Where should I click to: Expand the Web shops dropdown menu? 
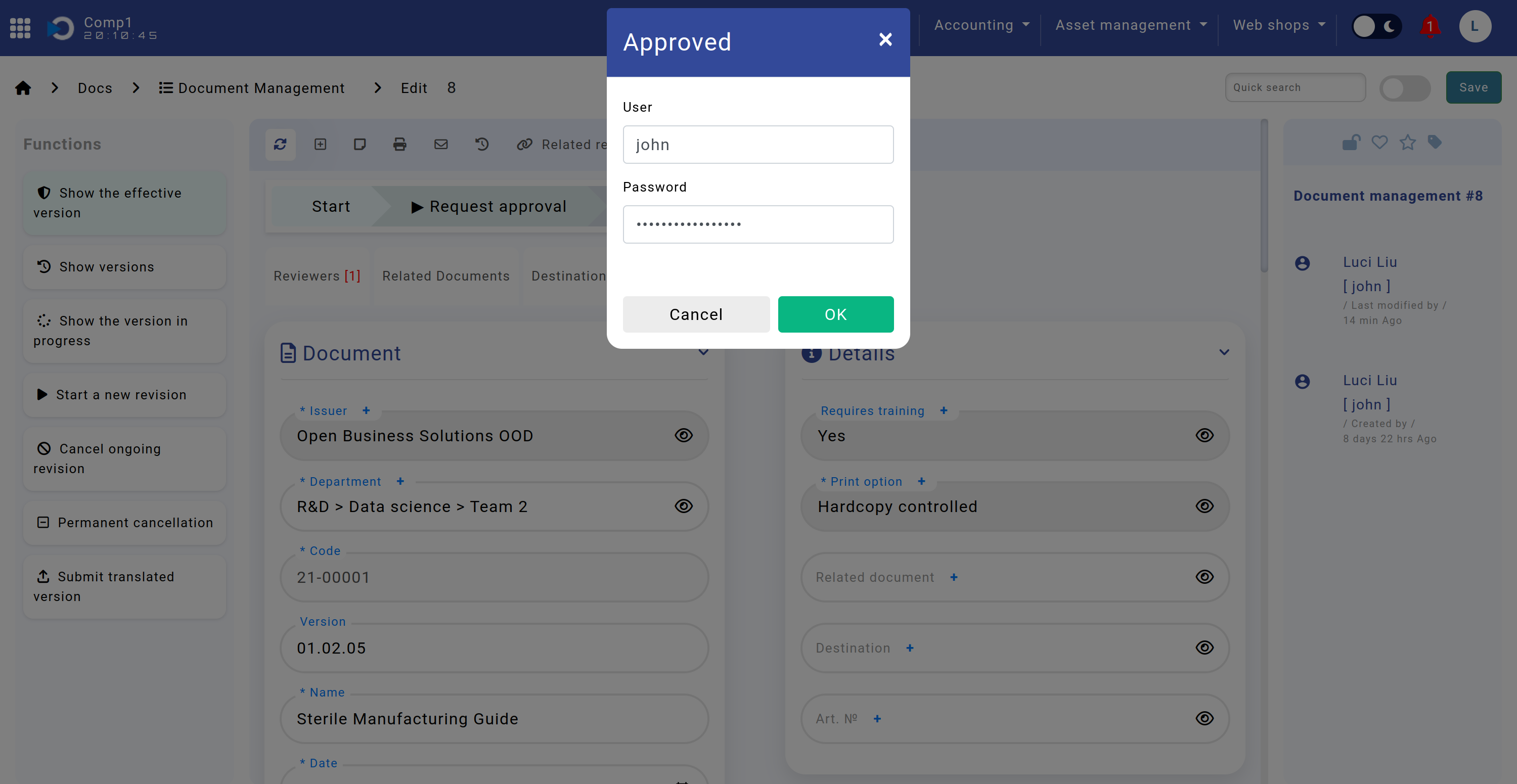coord(1278,25)
